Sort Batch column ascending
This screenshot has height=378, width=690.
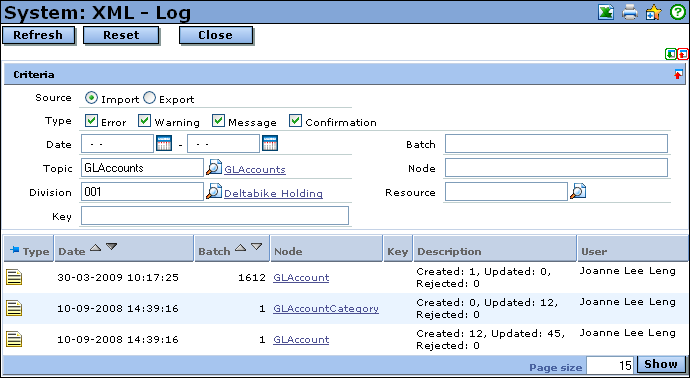point(240,247)
